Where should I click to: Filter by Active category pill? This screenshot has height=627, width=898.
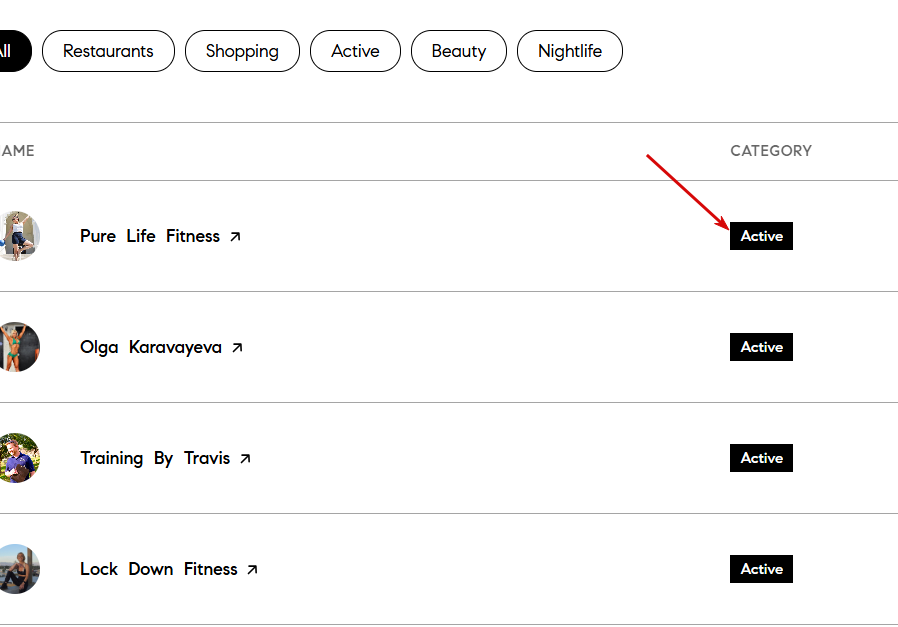click(x=355, y=51)
